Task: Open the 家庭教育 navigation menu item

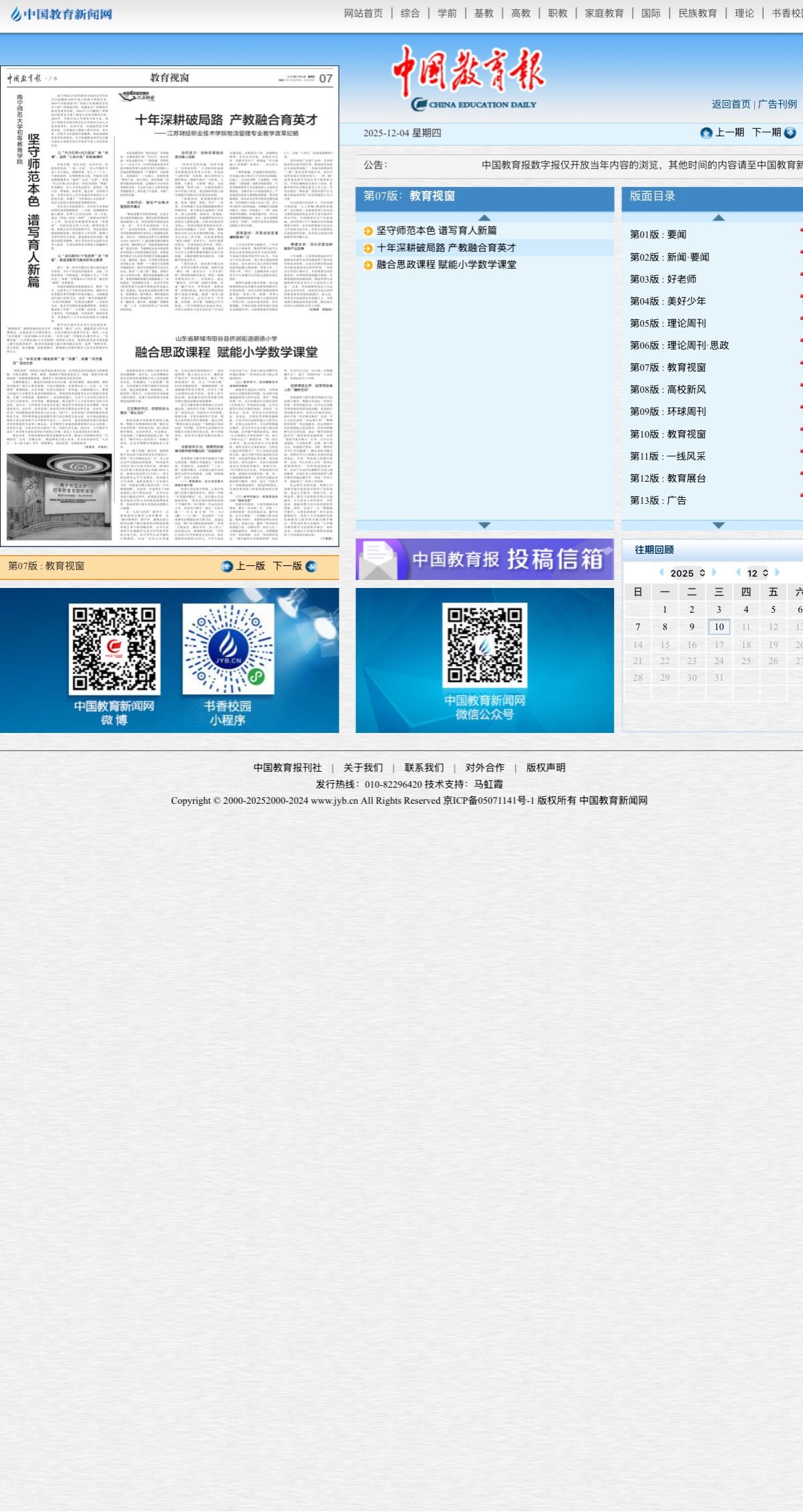Action: (604, 13)
